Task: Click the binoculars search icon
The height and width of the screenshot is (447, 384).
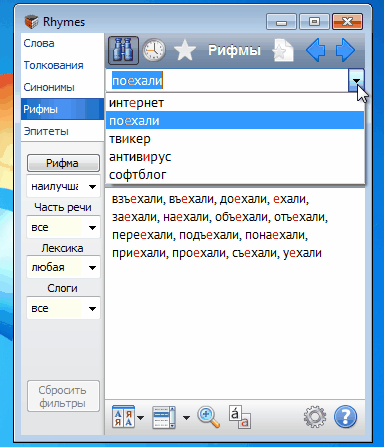Action: click(x=123, y=51)
